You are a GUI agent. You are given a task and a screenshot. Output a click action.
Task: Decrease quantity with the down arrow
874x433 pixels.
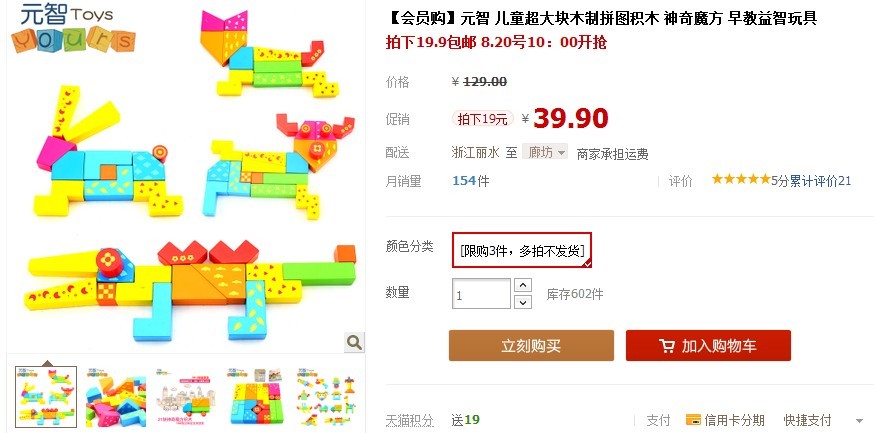522,302
